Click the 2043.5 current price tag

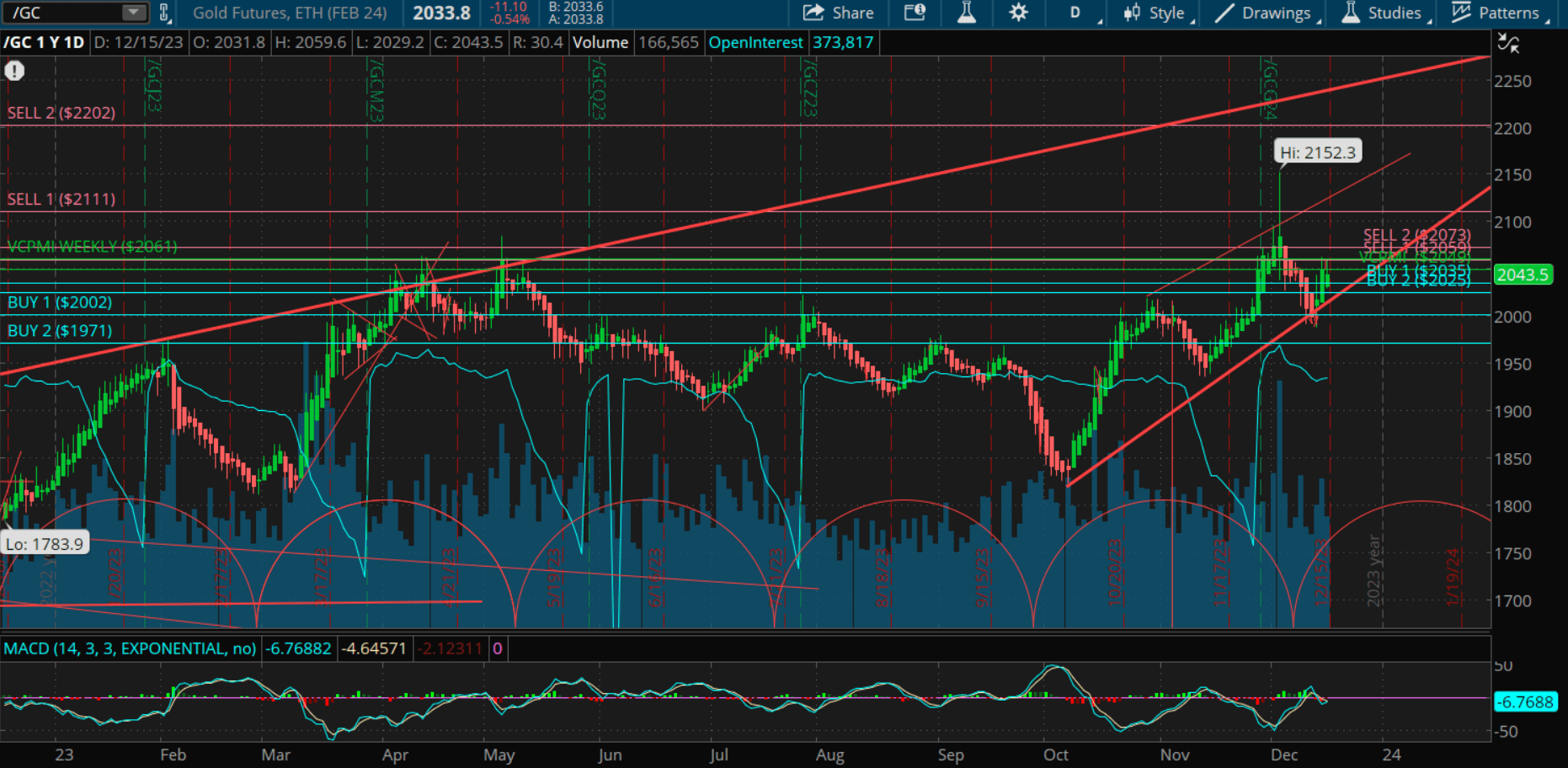(x=1523, y=275)
